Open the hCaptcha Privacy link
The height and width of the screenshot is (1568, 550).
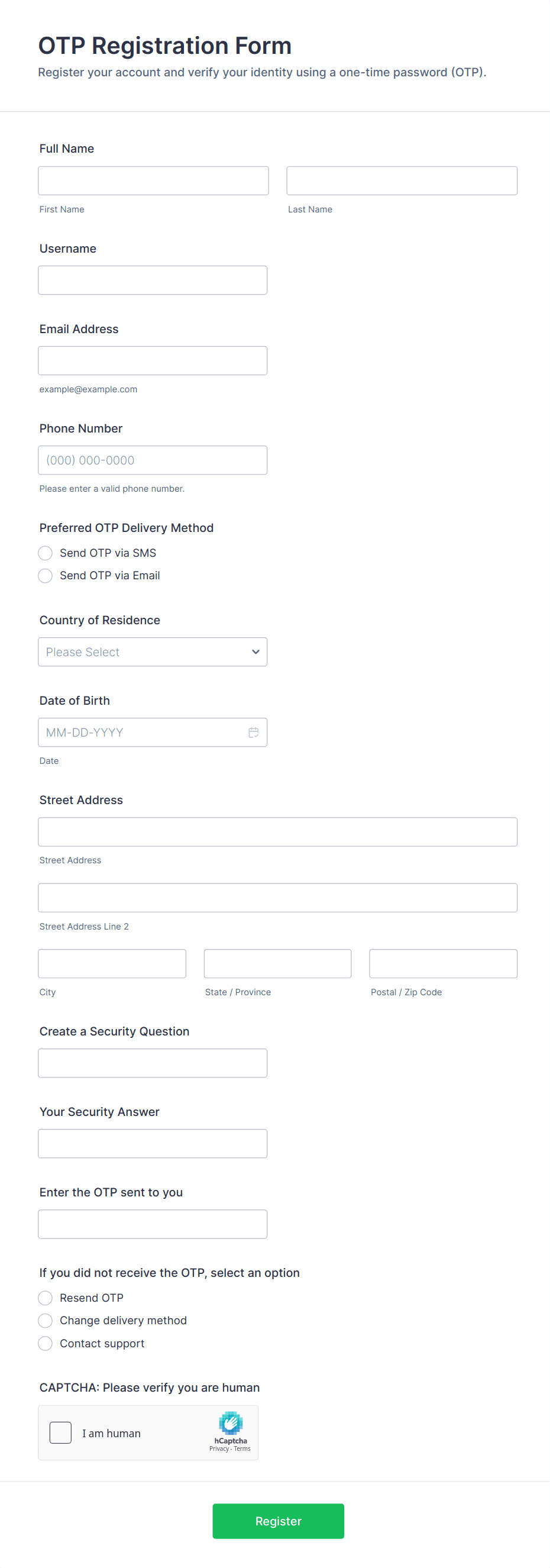(218, 1448)
